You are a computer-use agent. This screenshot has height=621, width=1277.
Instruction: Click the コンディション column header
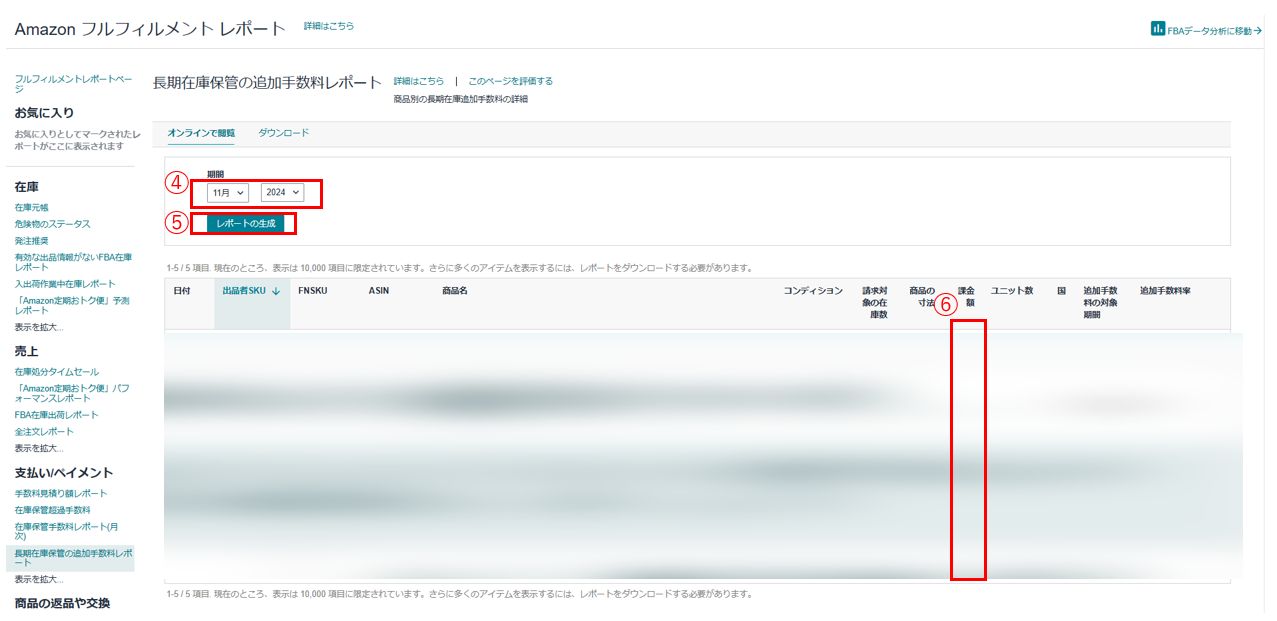(813, 291)
